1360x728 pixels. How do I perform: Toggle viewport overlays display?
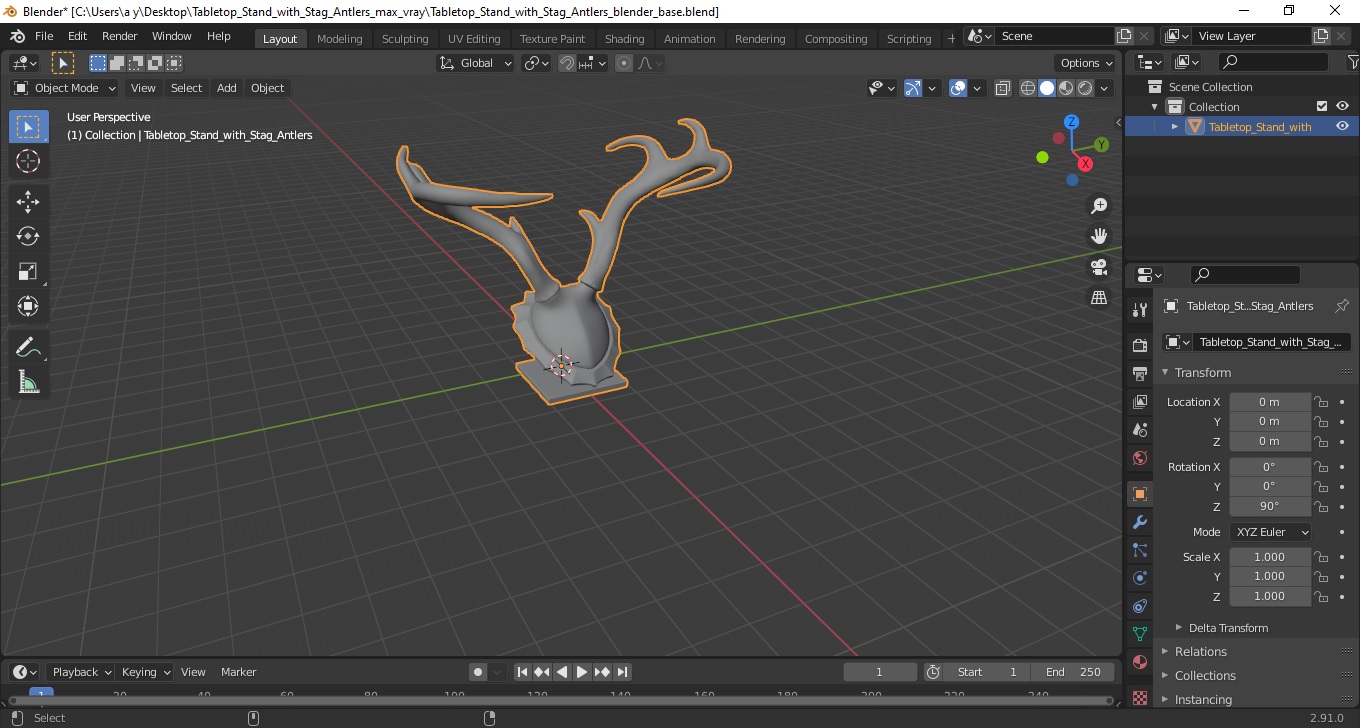coord(958,88)
